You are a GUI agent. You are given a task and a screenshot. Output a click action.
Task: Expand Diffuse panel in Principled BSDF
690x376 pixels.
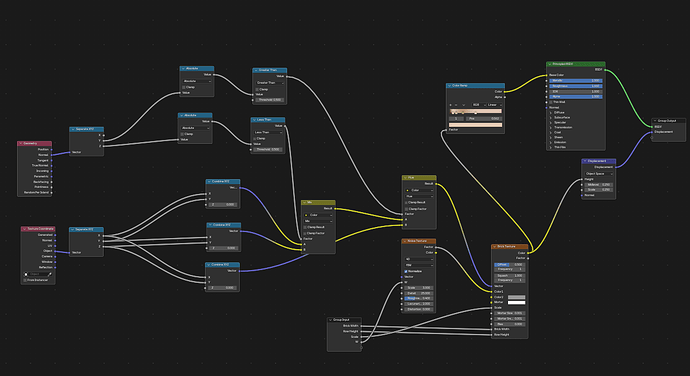(551, 113)
